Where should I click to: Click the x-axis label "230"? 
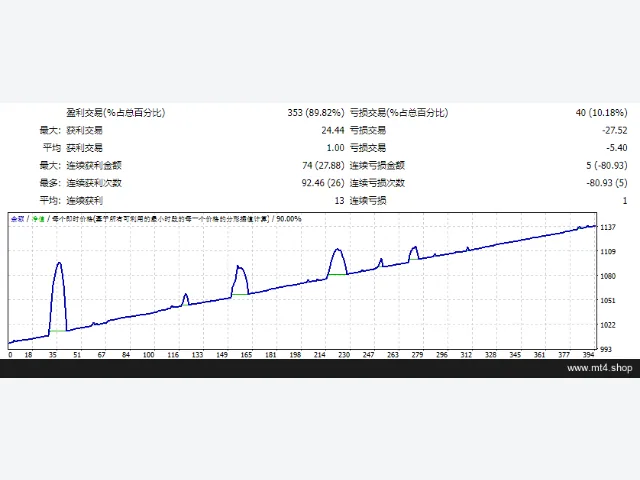(344, 355)
